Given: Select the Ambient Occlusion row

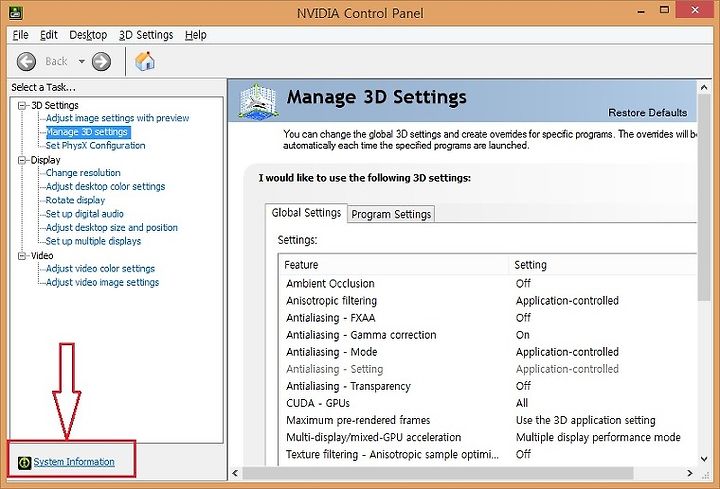Looking at the screenshot, I should (x=488, y=284).
